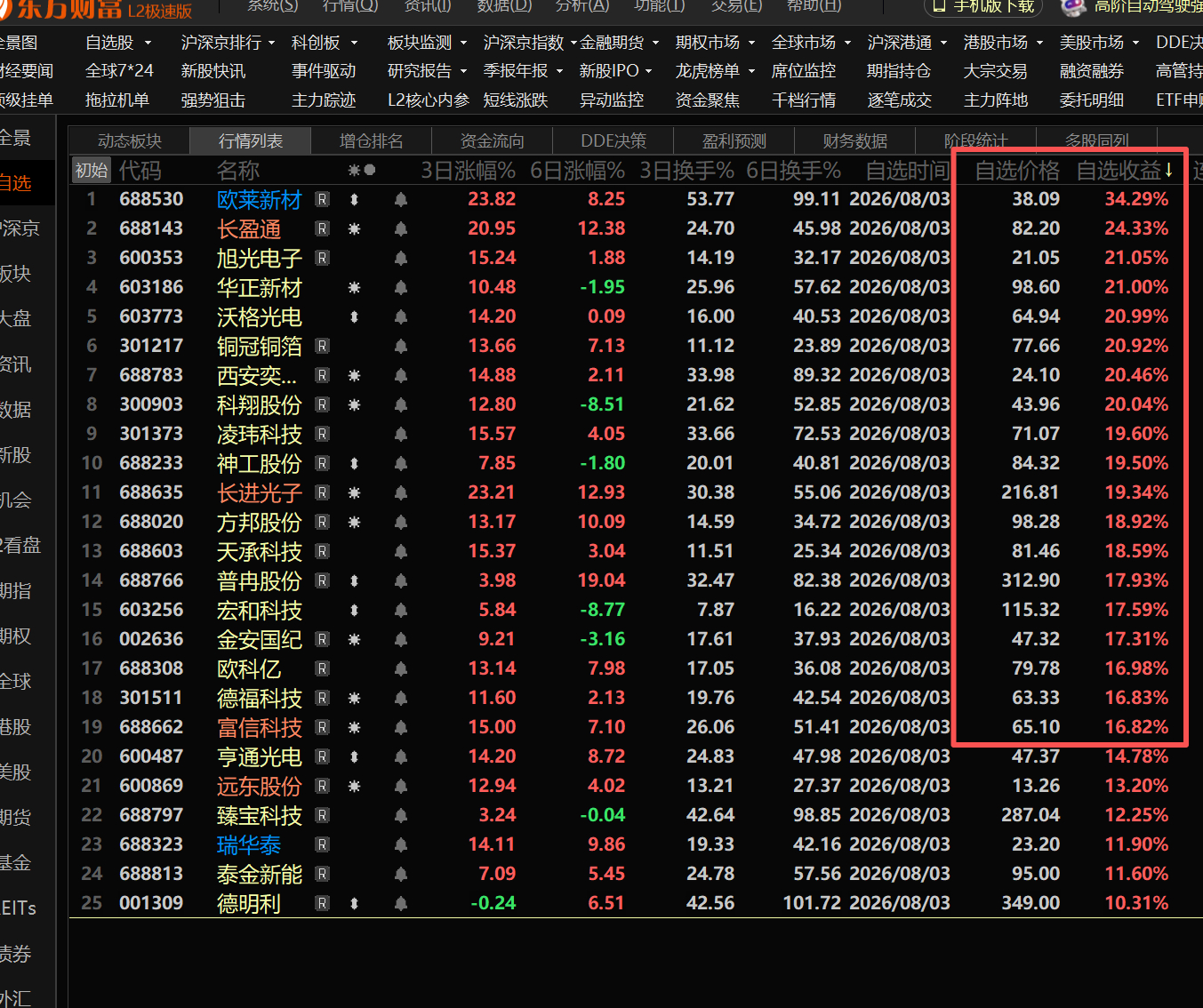This screenshot has width=1203, height=1008.
Task: Click the bell icon for 旭光电子
Action: [401, 259]
